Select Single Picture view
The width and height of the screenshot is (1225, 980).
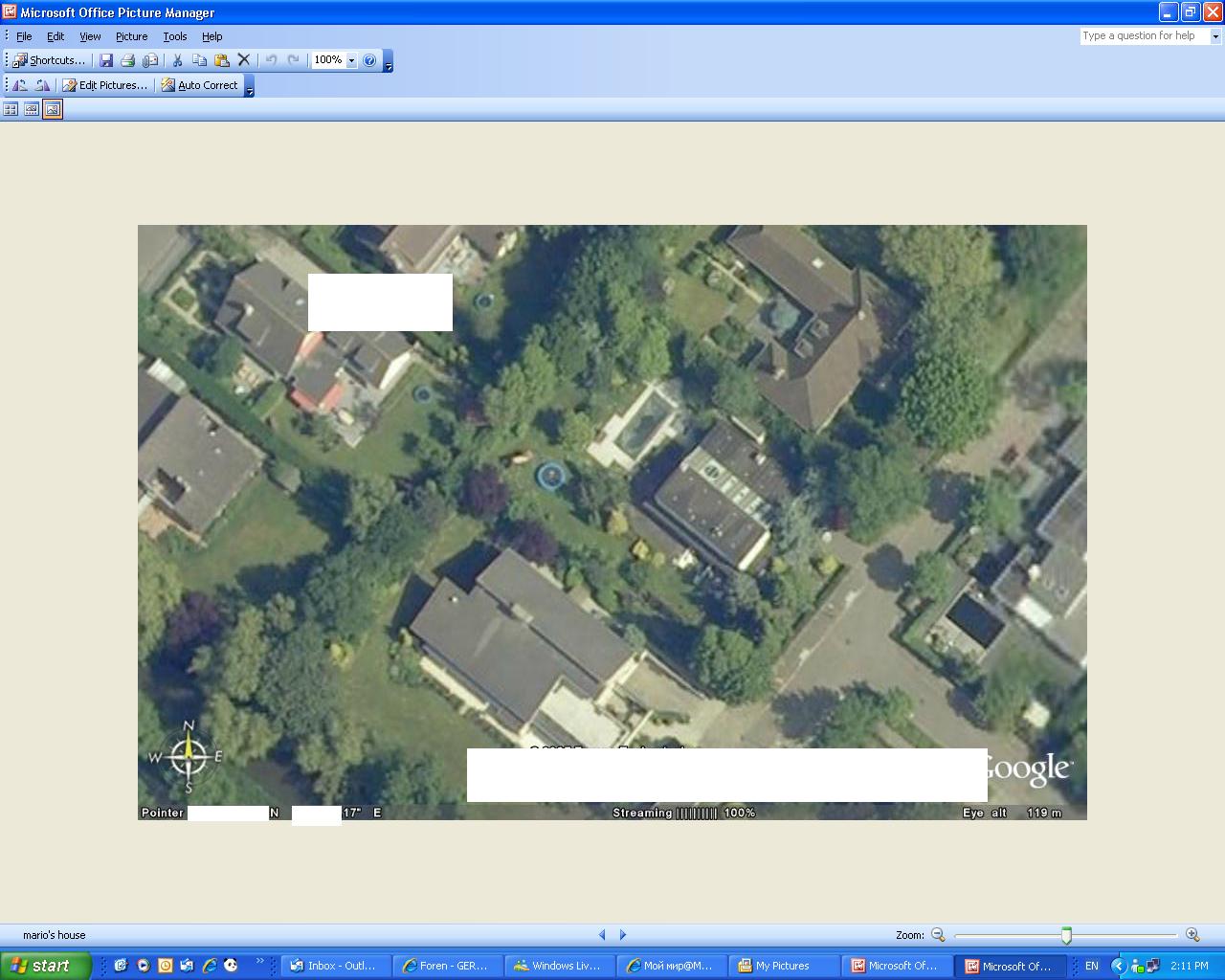(x=53, y=109)
